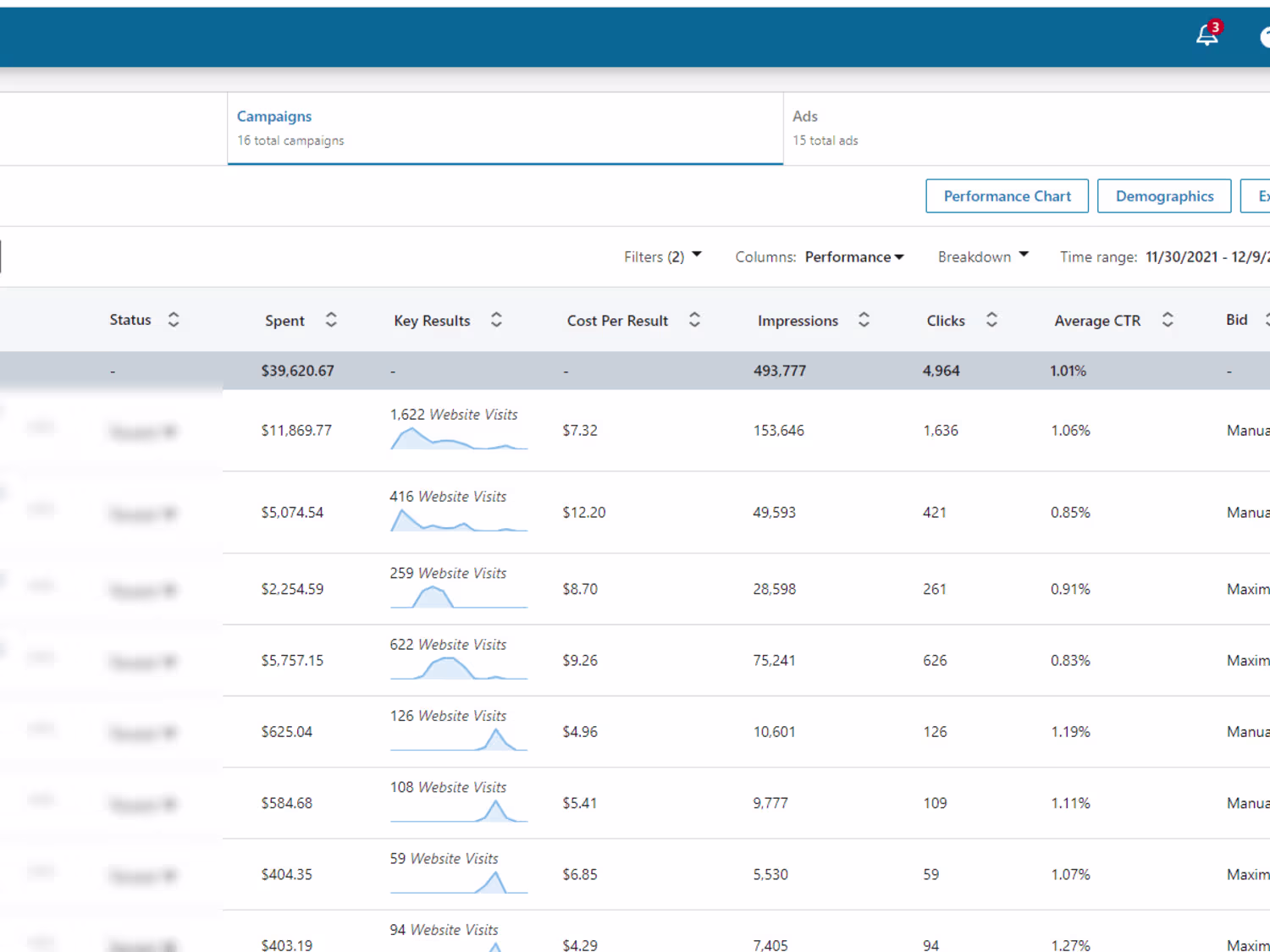Open the Demographics button
The height and width of the screenshot is (952, 1270).
[1164, 196]
